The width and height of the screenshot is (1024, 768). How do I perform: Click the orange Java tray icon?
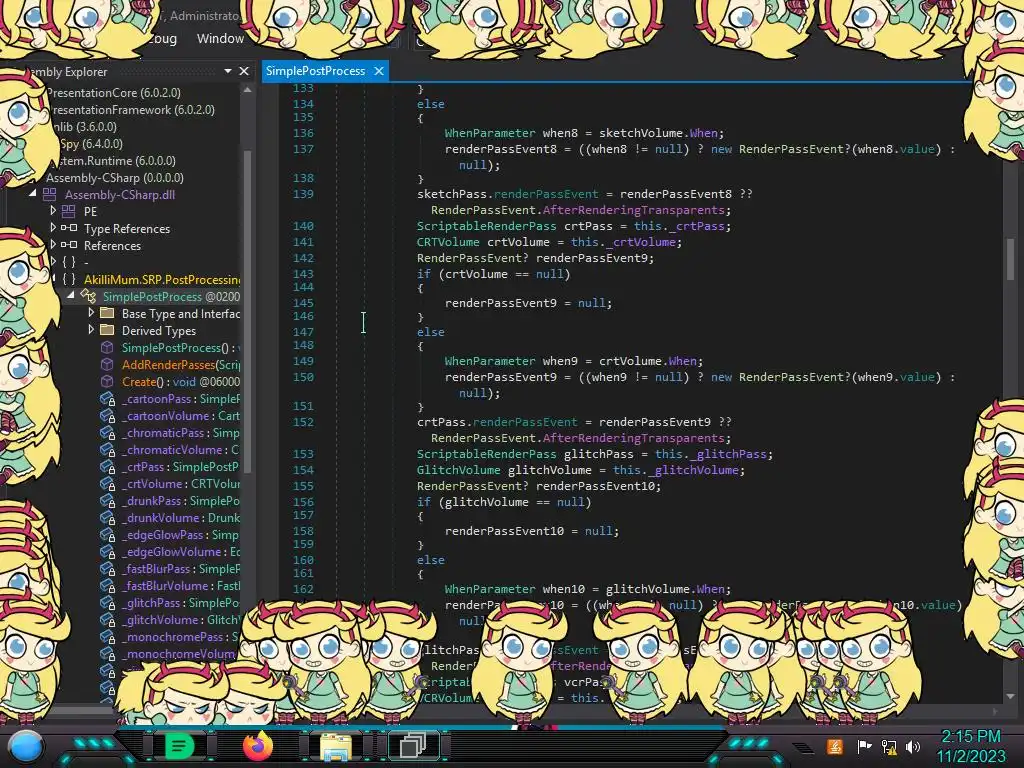(835, 746)
